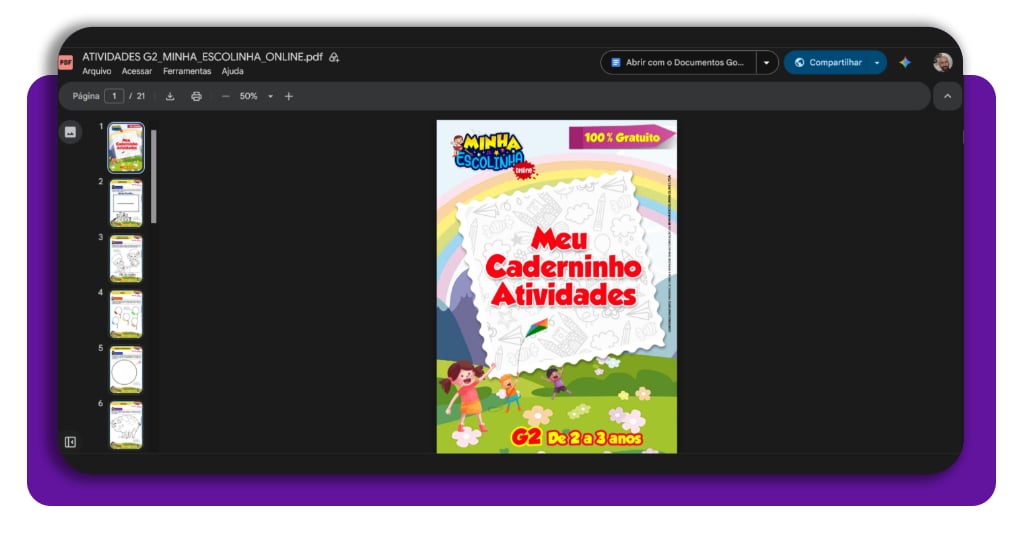This screenshot has width=1024, height=536.
Task: Click the thumbnail panel scrollbar
Action: point(153,176)
